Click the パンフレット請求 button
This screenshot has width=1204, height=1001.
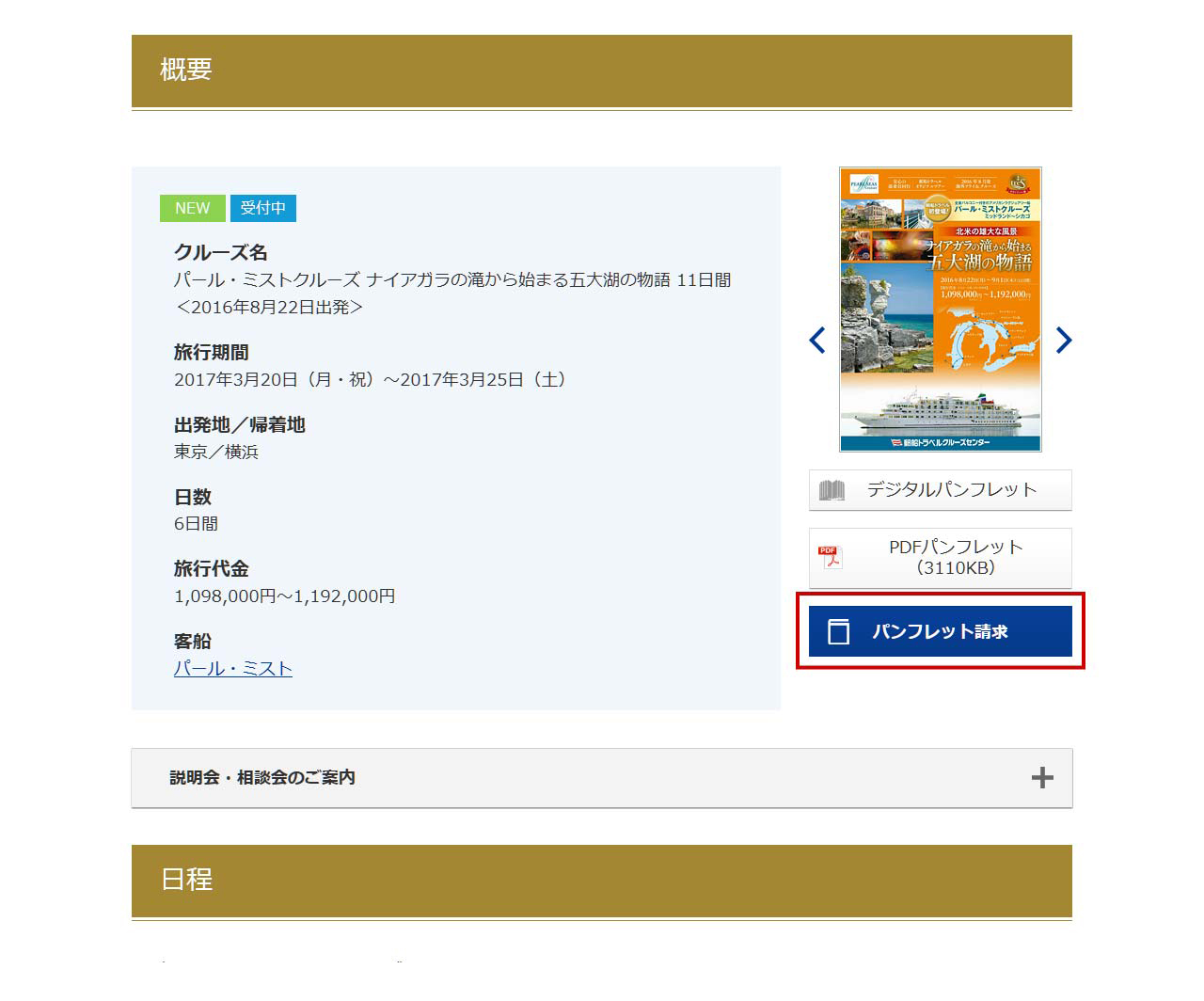[941, 631]
